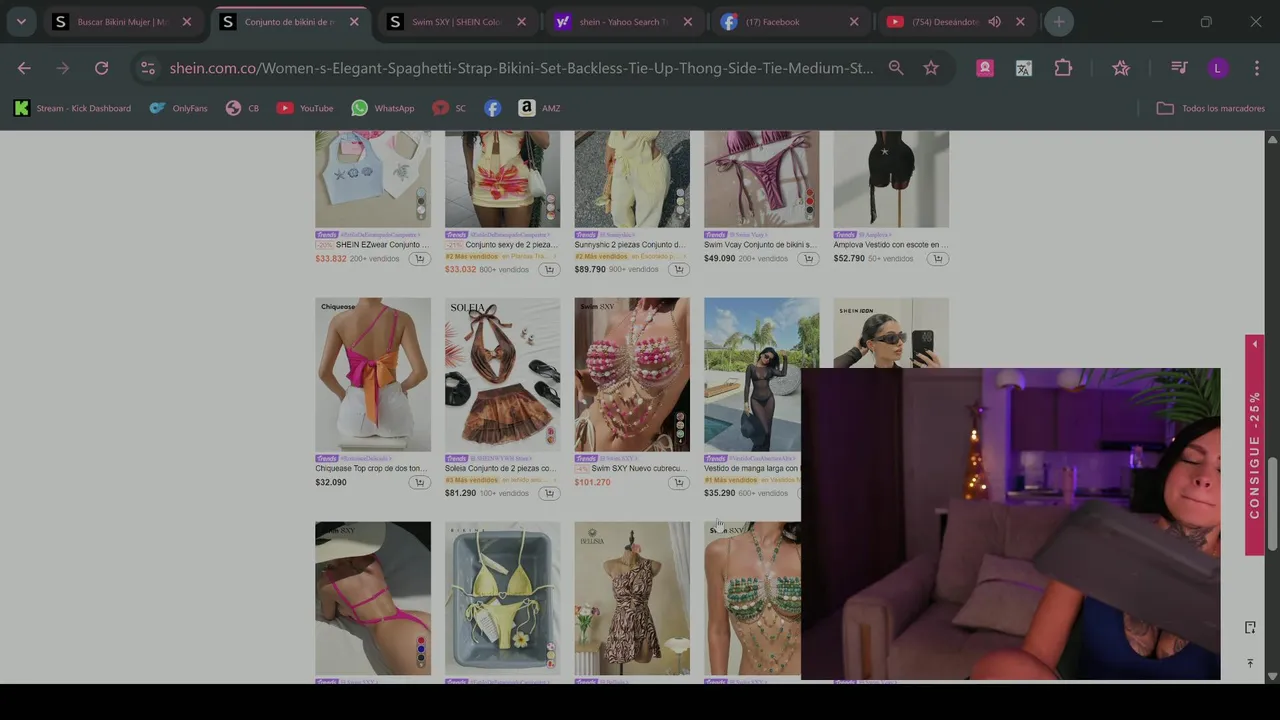1280x720 pixels.
Task: Open the CB bookmark
Action: pyautogui.click(x=242, y=108)
